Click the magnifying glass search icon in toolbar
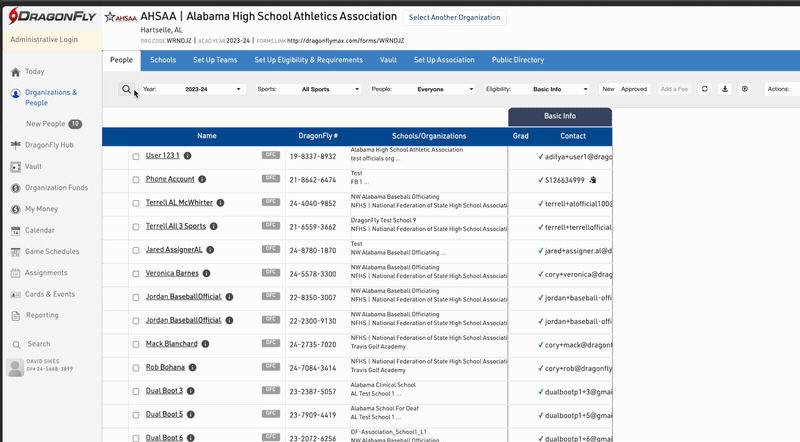The height and width of the screenshot is (442, 800). [x=127, y=89]
